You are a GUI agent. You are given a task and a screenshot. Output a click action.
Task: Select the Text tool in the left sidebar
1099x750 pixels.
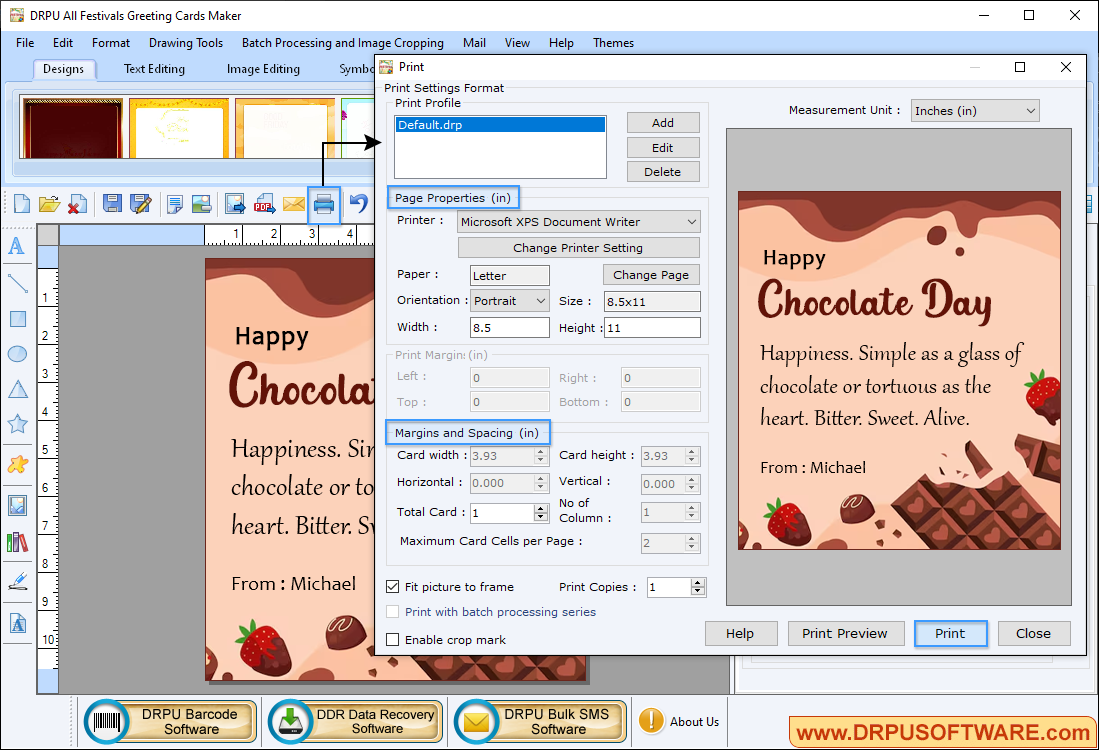(x=17, y=246)
